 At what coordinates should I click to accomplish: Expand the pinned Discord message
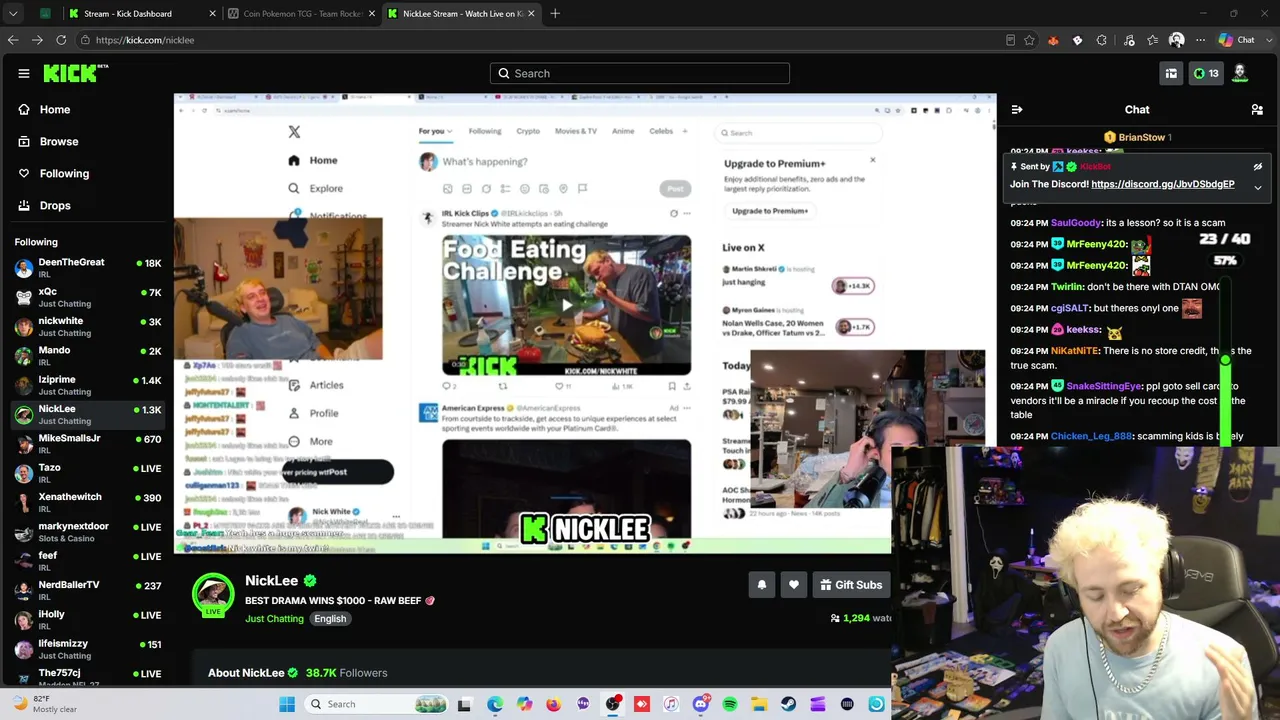1258,187
